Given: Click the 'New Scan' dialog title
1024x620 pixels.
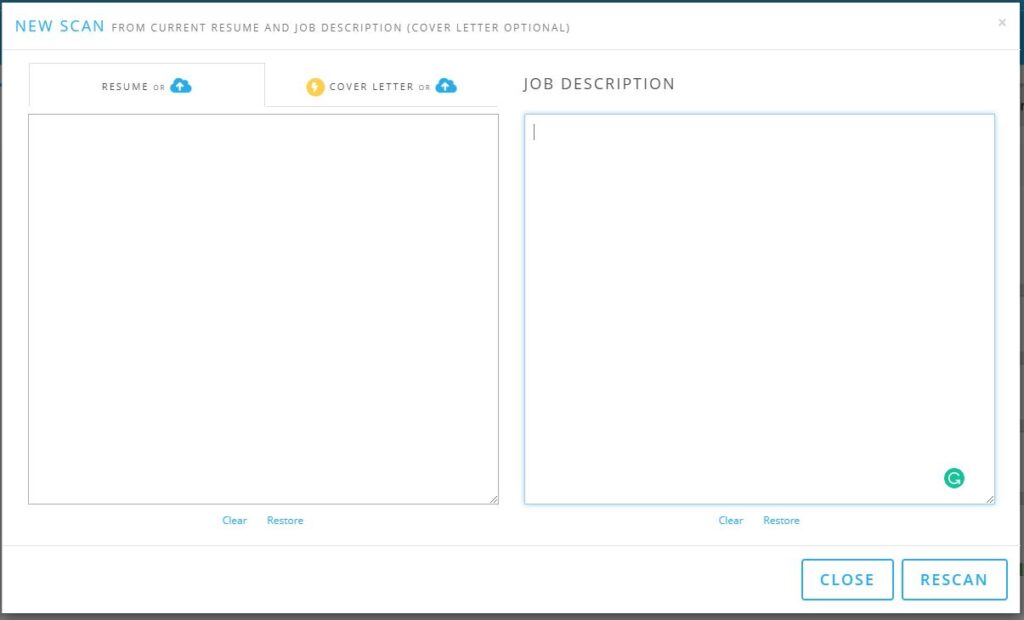Looking at the screenshot, I should coord(59,27).
